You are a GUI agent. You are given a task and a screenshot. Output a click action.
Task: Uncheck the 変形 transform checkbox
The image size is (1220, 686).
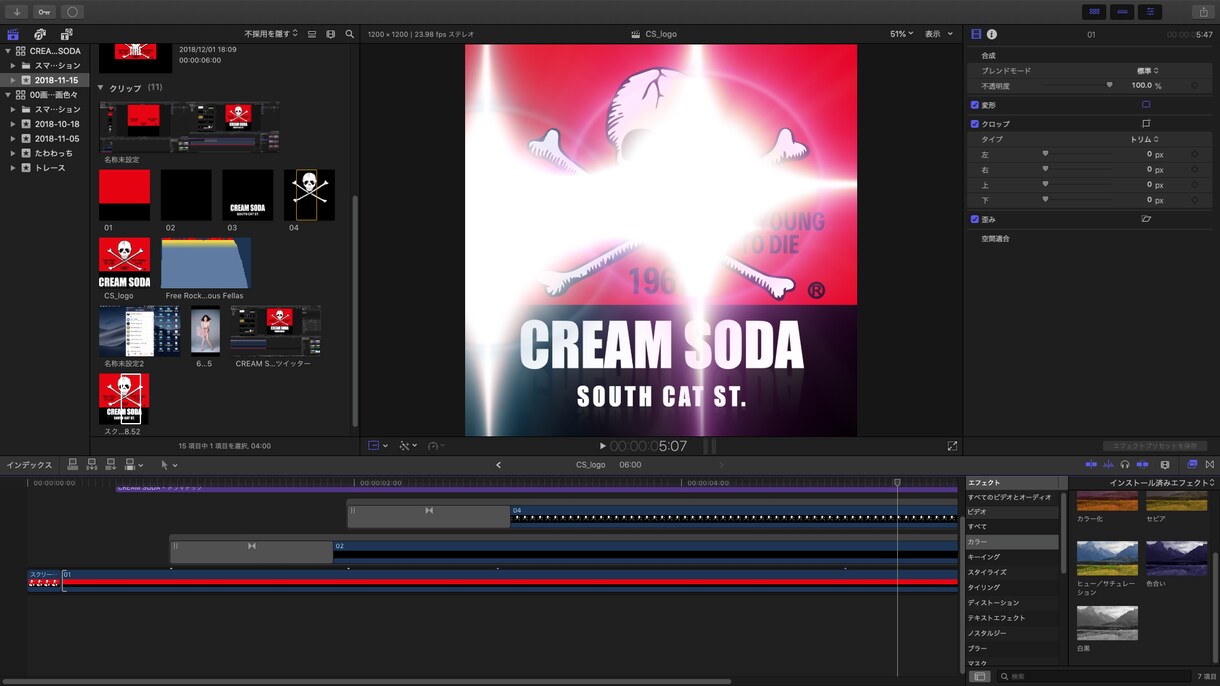tap(975, 105)
